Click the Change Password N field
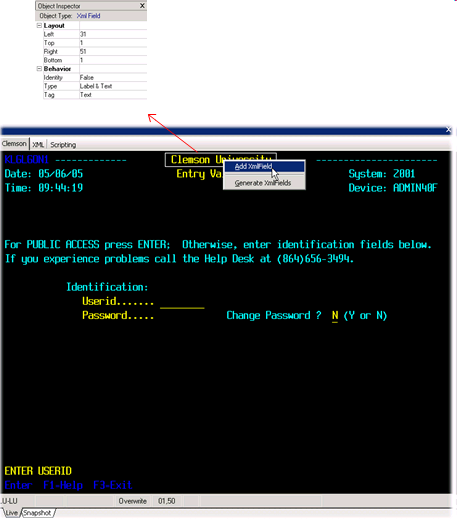 [335, 316]
